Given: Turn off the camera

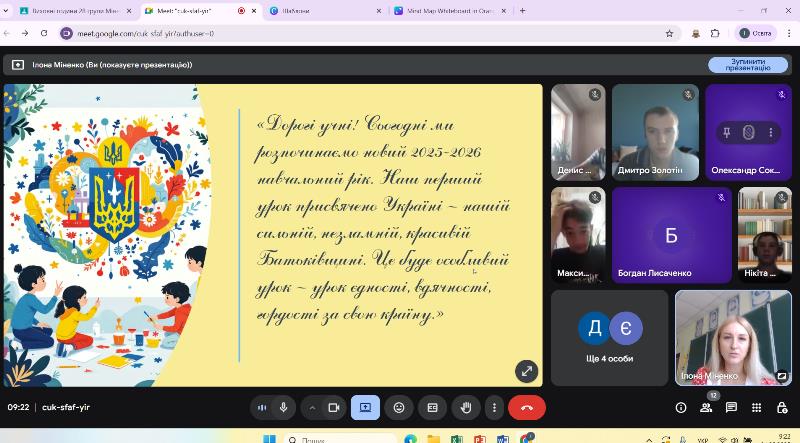Looking at the screenshot, I should 334,408.
